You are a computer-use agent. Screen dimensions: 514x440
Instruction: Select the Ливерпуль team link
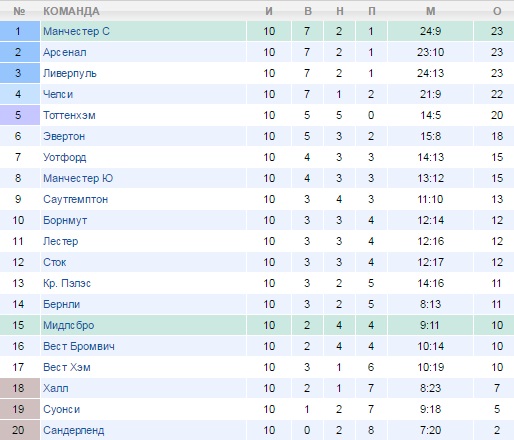(x=70, y=73)
